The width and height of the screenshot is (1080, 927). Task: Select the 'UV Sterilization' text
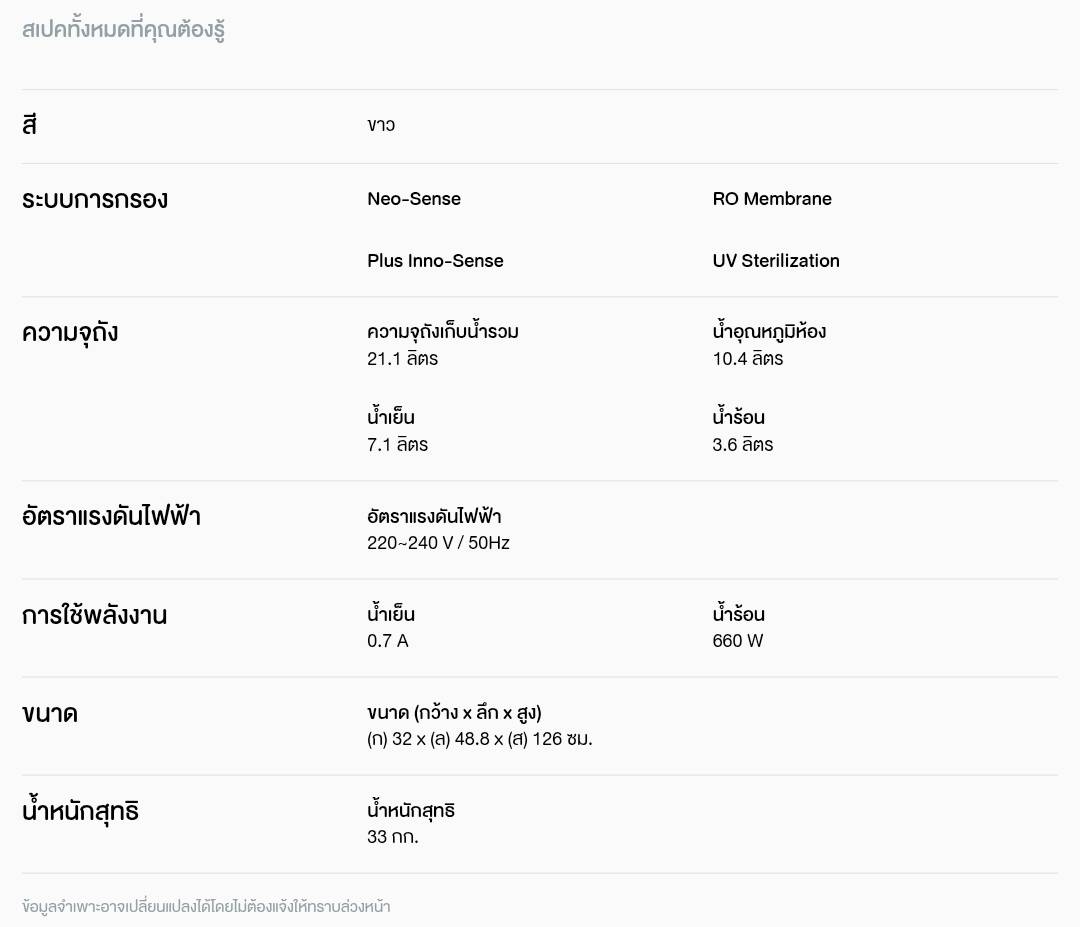pos(776,261)
